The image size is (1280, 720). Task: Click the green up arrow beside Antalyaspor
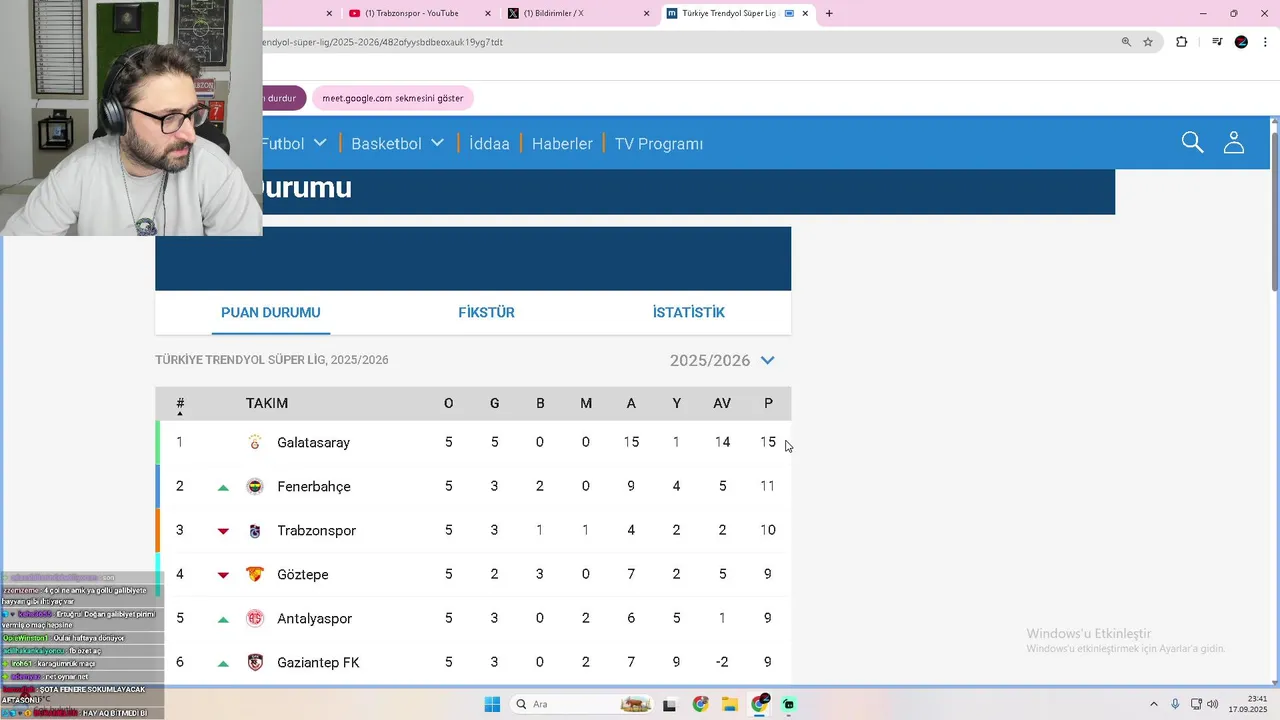223,619
